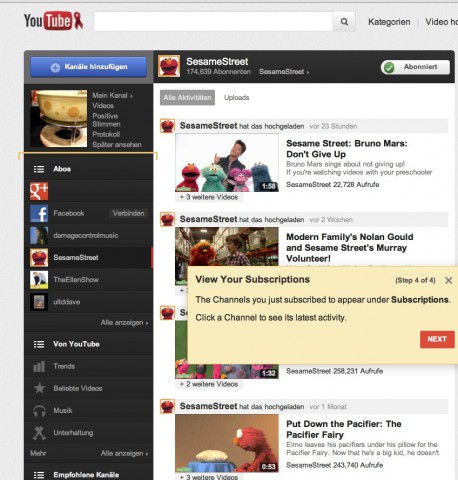Click the ultddave avatar icon
The width and height of the screenshot is (458, 480).
pyautogui.click(x=39, y=302)
